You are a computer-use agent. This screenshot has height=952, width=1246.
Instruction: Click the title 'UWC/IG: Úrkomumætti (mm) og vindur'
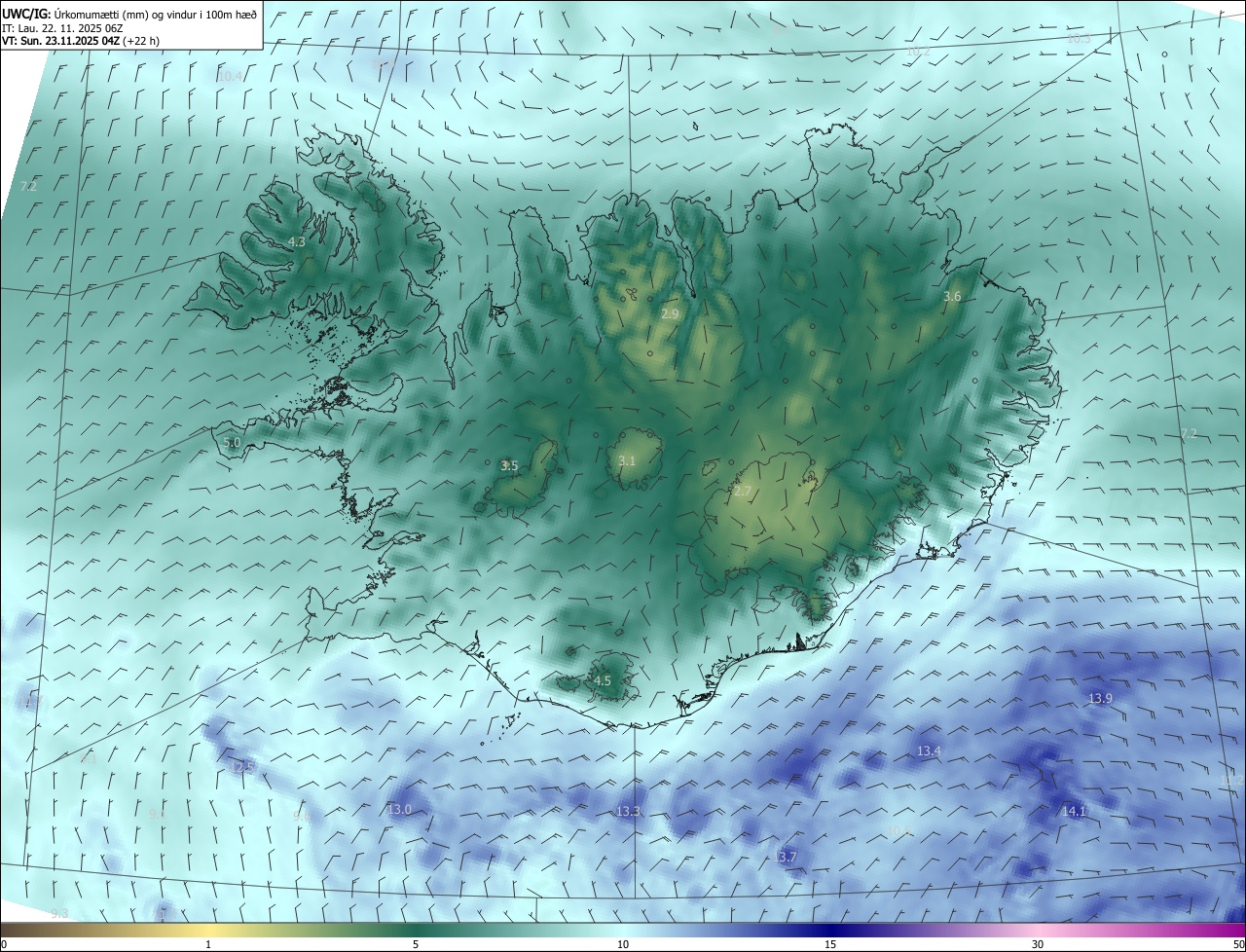pyautogui.click(x=100, y=14)
